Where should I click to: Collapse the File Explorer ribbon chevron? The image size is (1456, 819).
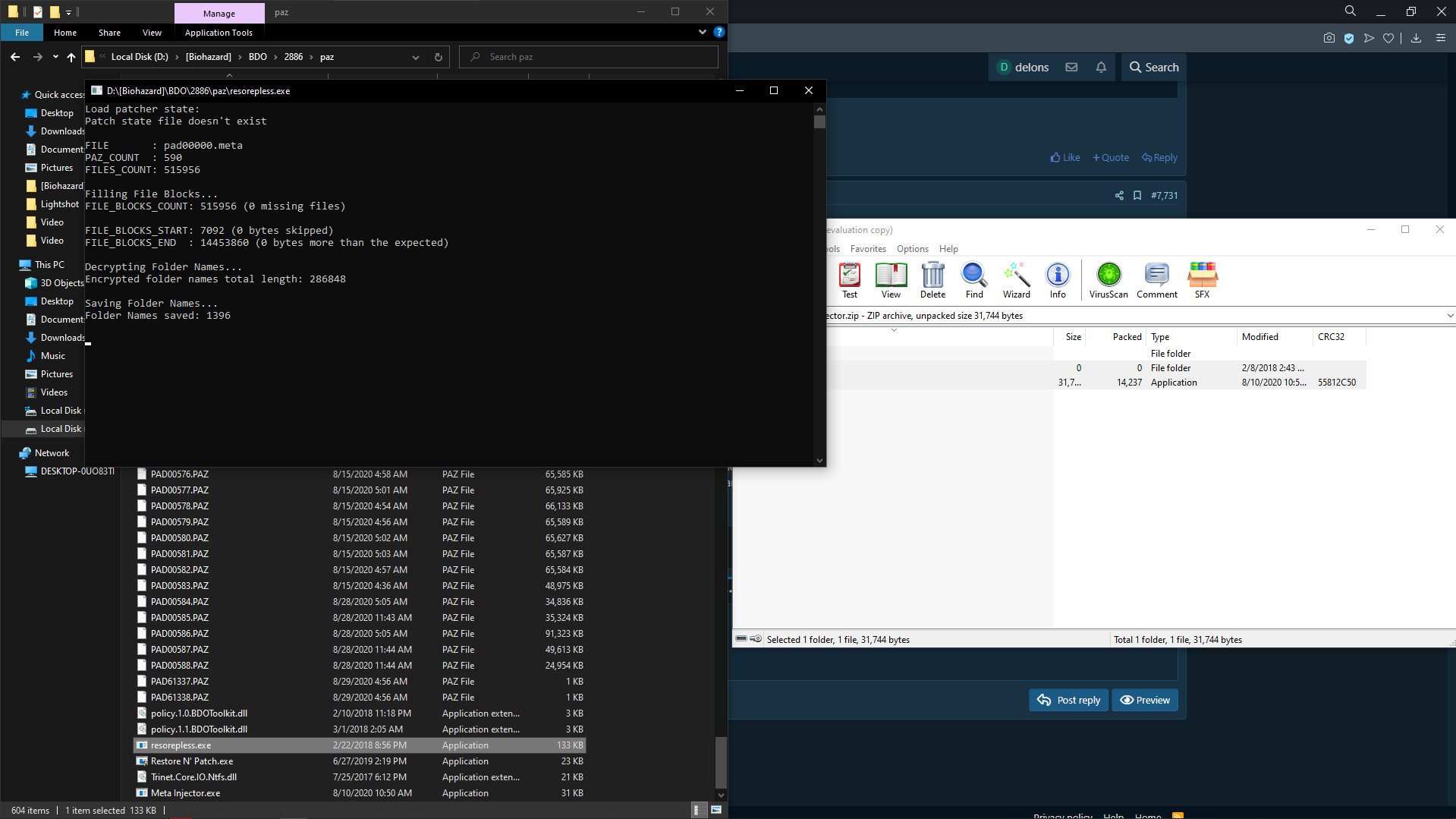702,33
